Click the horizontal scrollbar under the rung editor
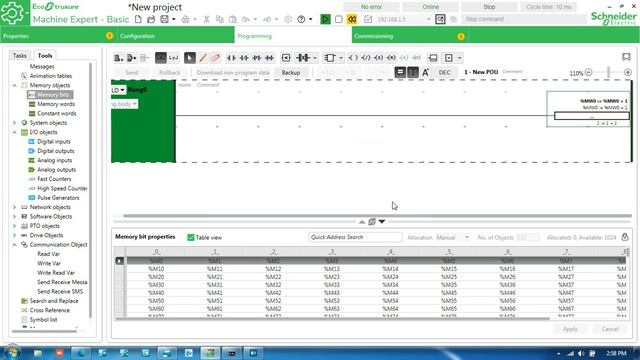640x360 pixels. click(377, 216)
